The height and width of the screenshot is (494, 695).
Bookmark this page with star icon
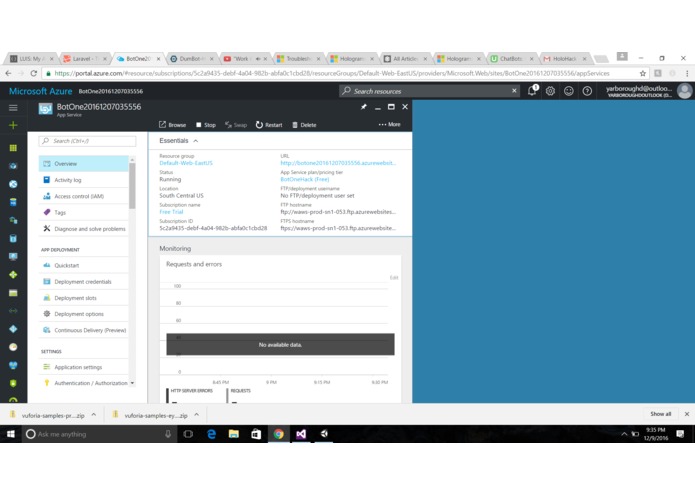pos(643,73)
